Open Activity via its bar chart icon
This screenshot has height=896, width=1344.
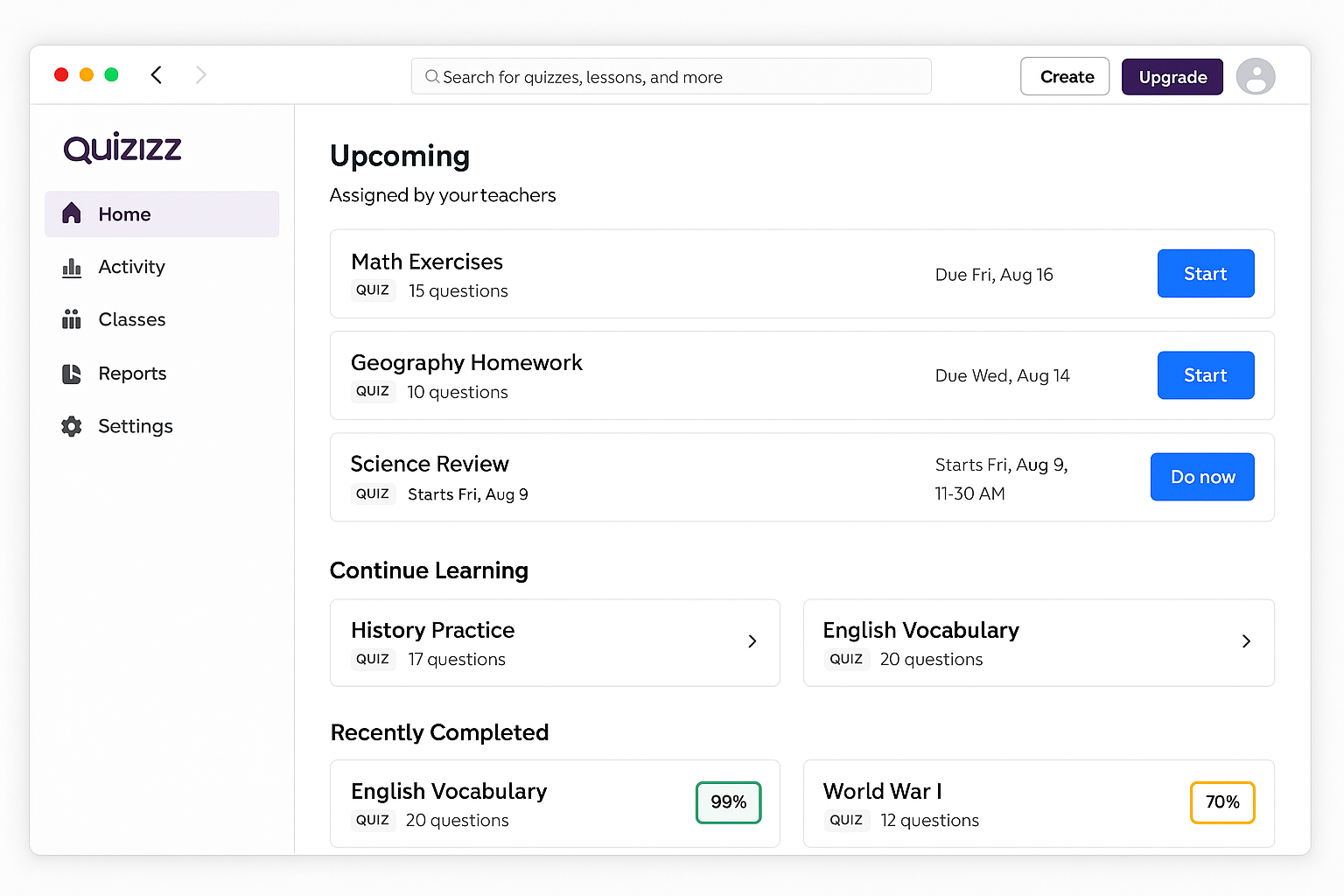[72, 267]
